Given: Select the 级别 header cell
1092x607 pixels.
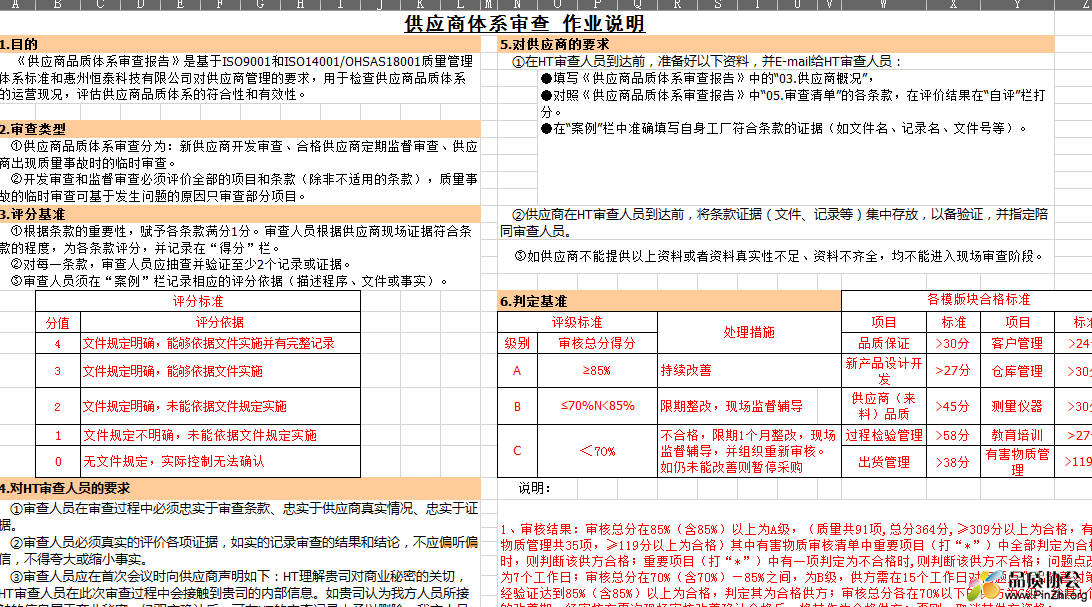Looking at the screenshot, I should [517, 343].
